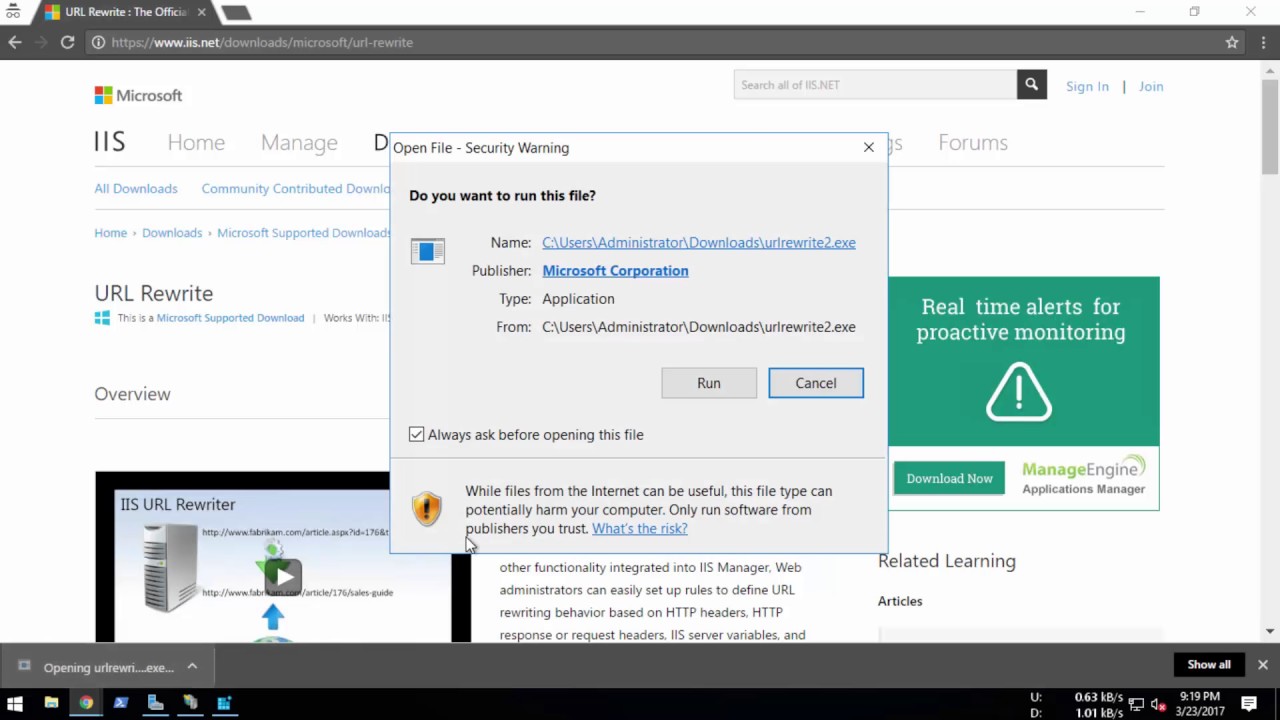This screenshot has width=1280, height=720.
Task: Select Community Contributed Downloads link
Action: pos(296,188)
